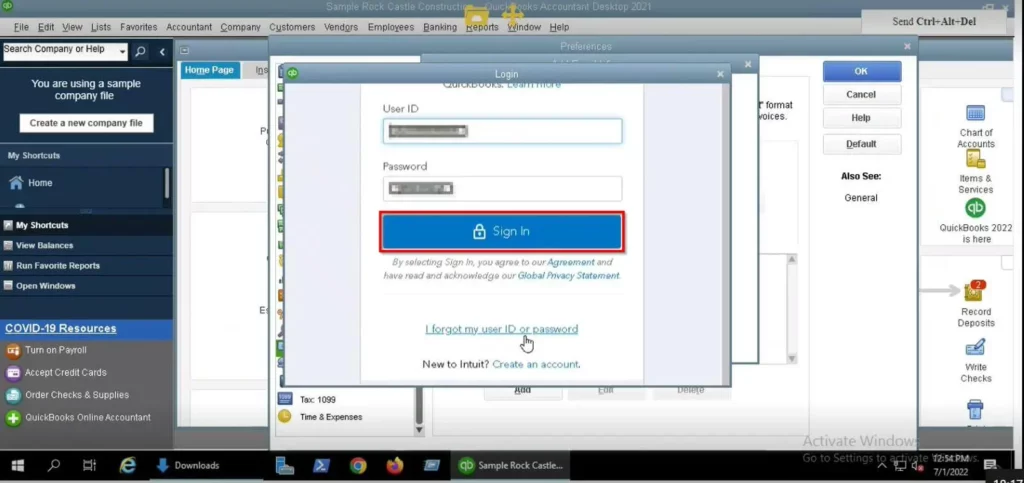Click the Write Checks icon
The image size is (1024, 483).
(x=975, y=347)
